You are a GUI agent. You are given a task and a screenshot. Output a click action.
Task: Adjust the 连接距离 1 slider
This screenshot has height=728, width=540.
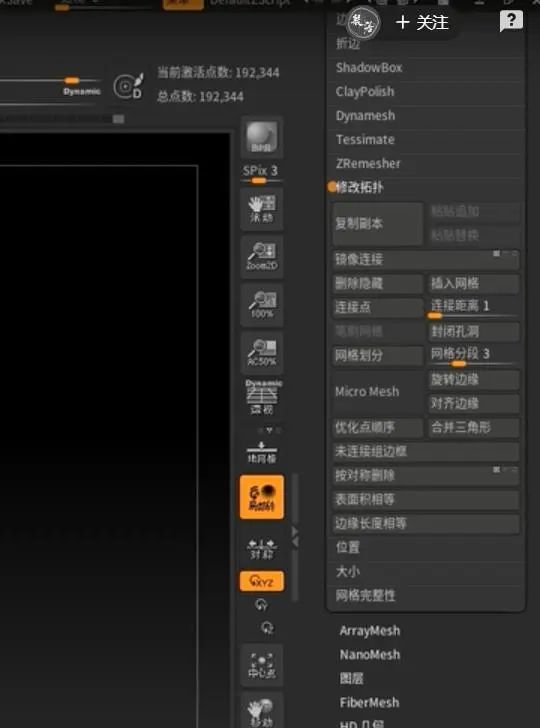(x=474, y=308)
